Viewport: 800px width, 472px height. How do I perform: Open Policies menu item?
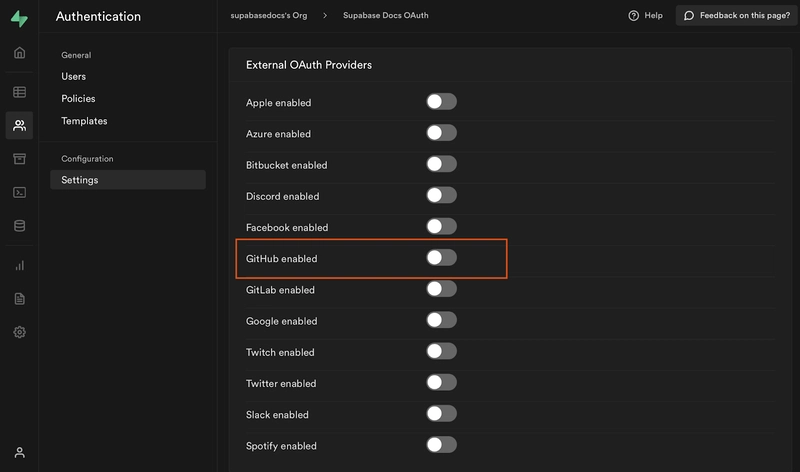pos(78,98)
